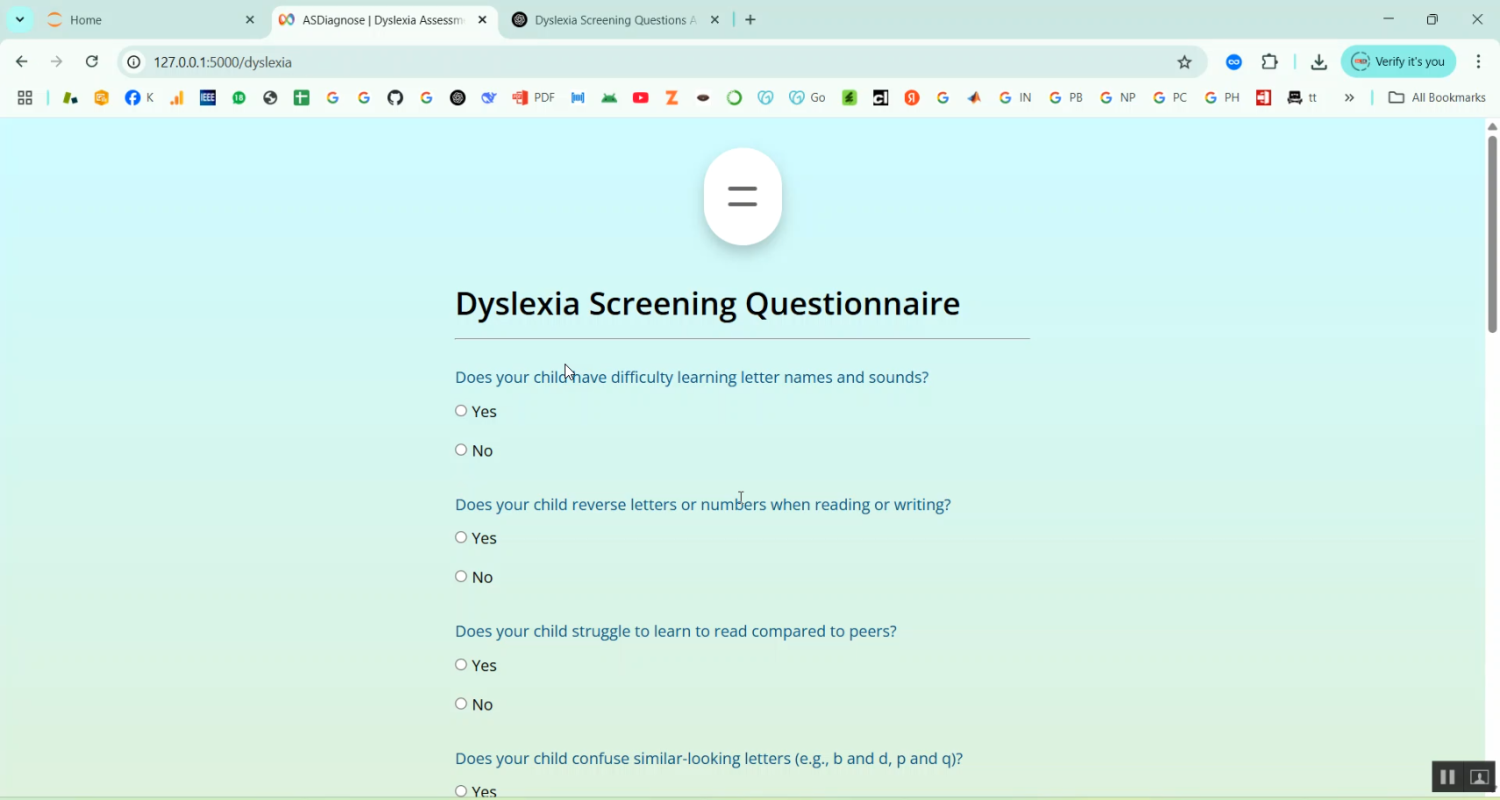Open the Chrome three-dot menu
This screenshot has width=1500, height=800.
1479,62
